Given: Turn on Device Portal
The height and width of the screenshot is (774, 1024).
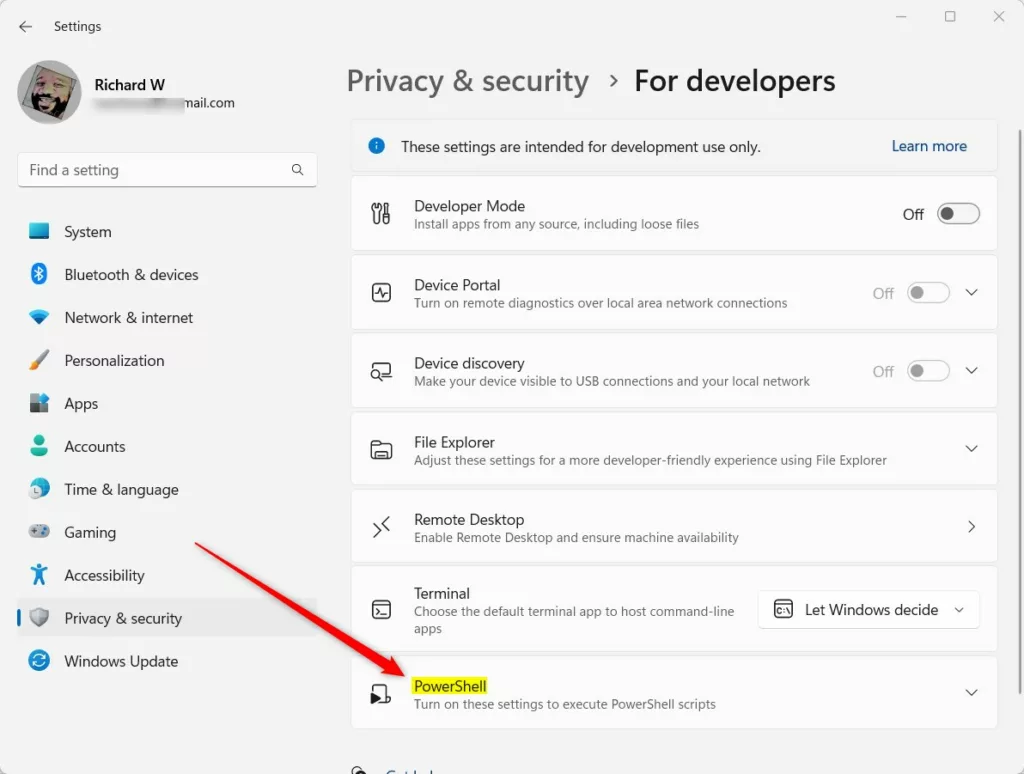Looking at the screenshot, I should tap(927, 292).
